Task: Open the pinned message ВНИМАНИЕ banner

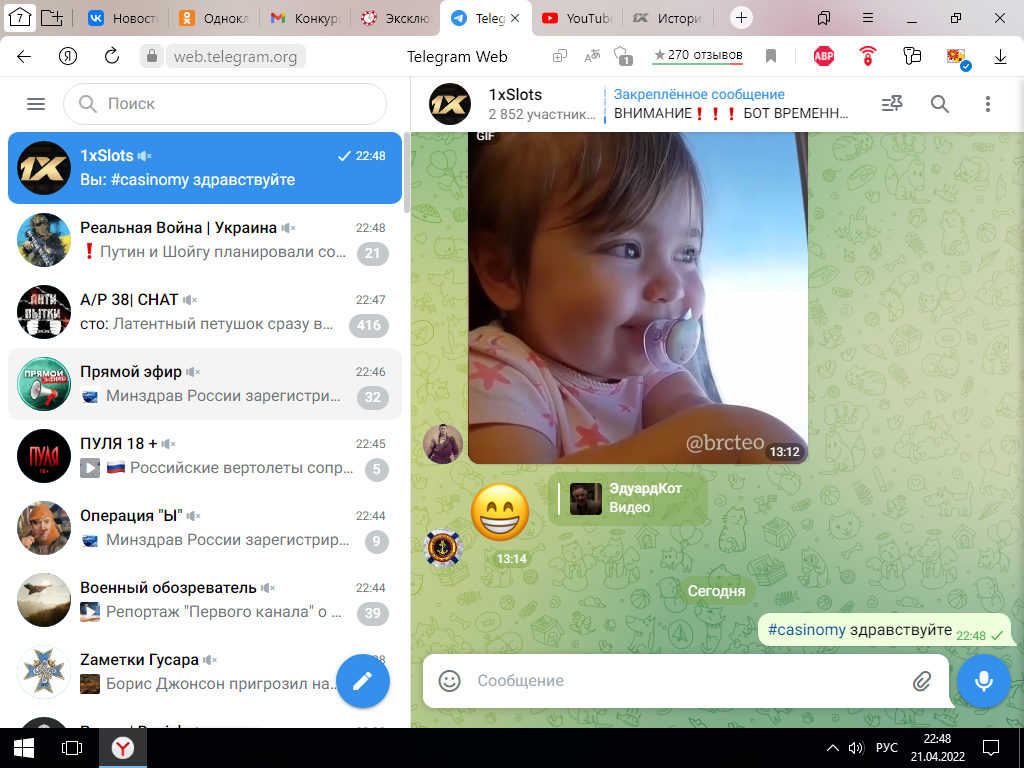Action: pos(730,104)
